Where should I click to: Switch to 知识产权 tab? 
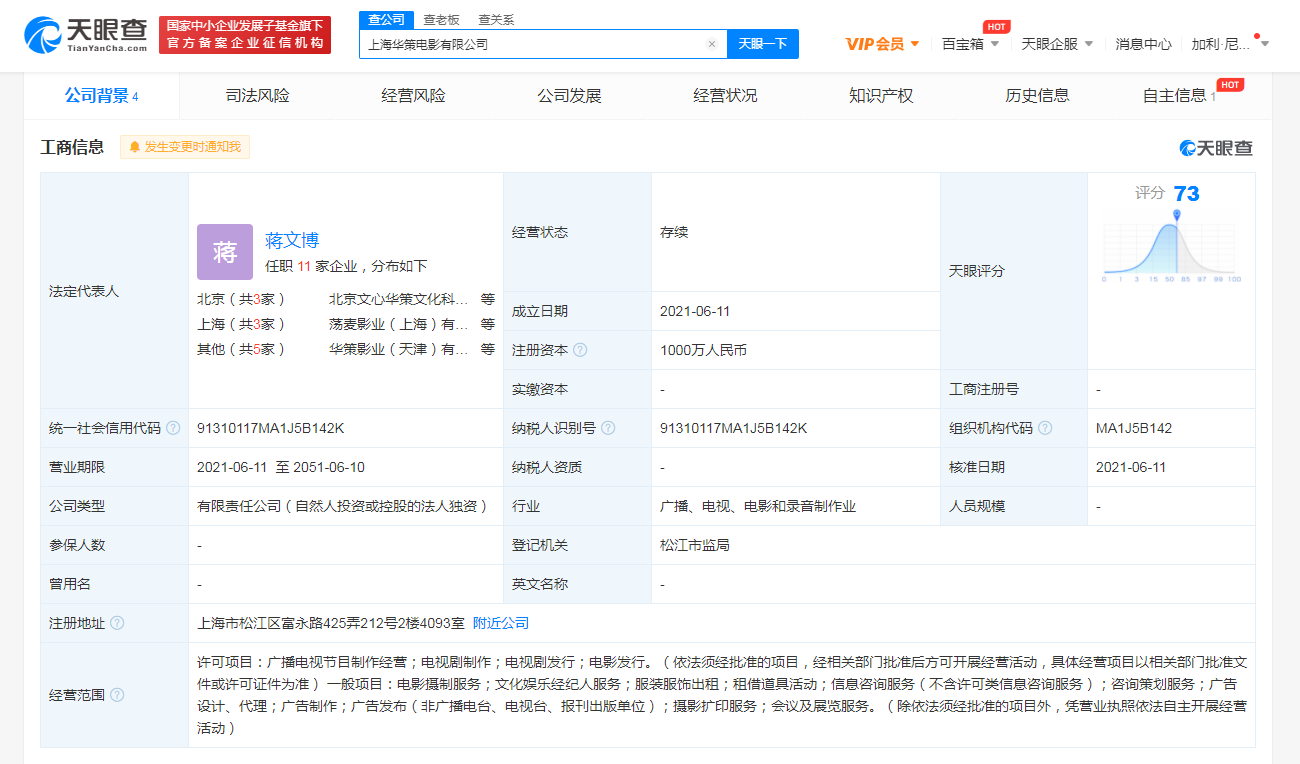pos(881,96)
